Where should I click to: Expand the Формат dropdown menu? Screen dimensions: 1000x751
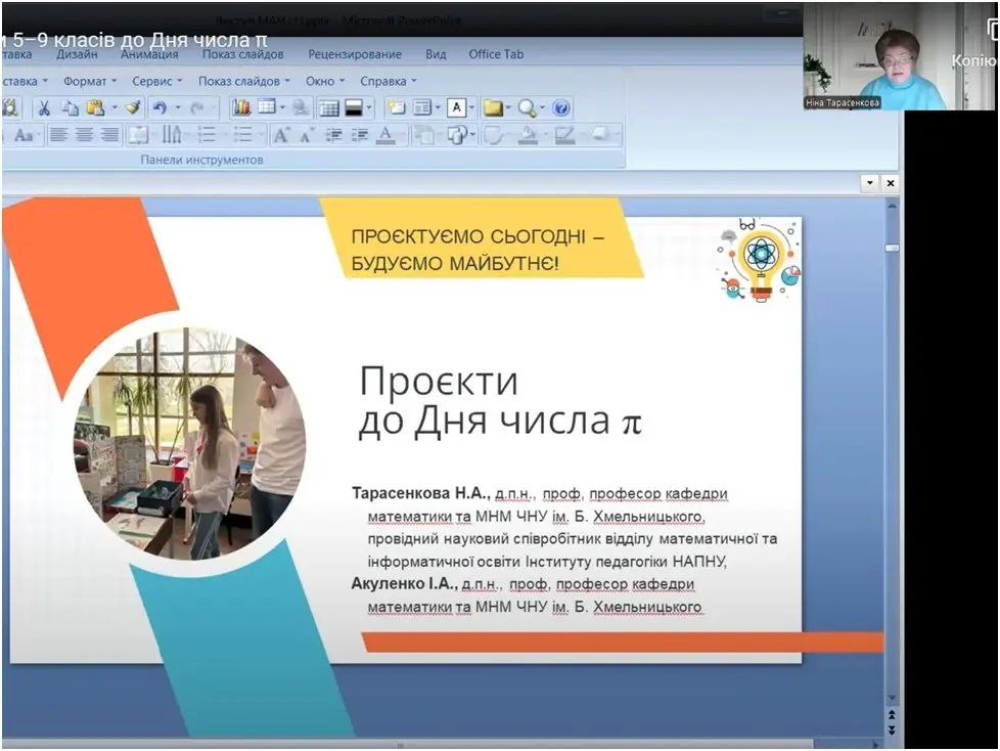[x=89, y=81]
